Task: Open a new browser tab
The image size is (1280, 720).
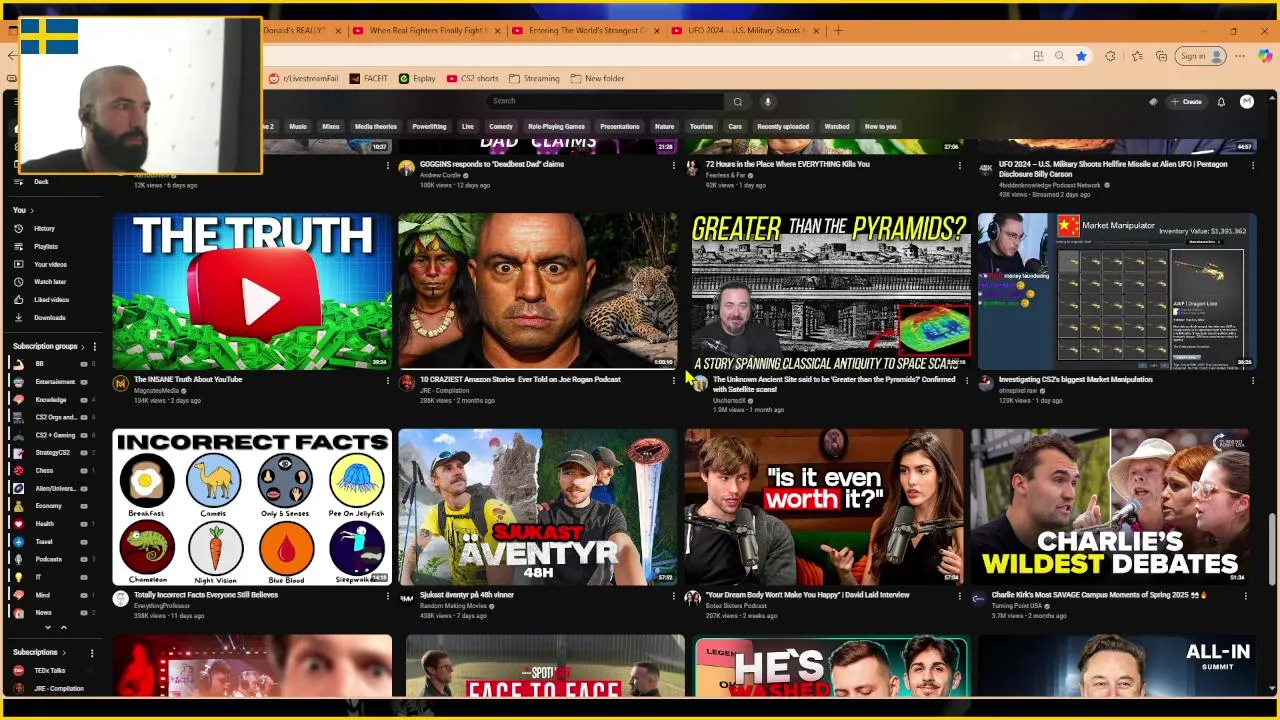Action: pyautogui.click(x=838, y=31)
